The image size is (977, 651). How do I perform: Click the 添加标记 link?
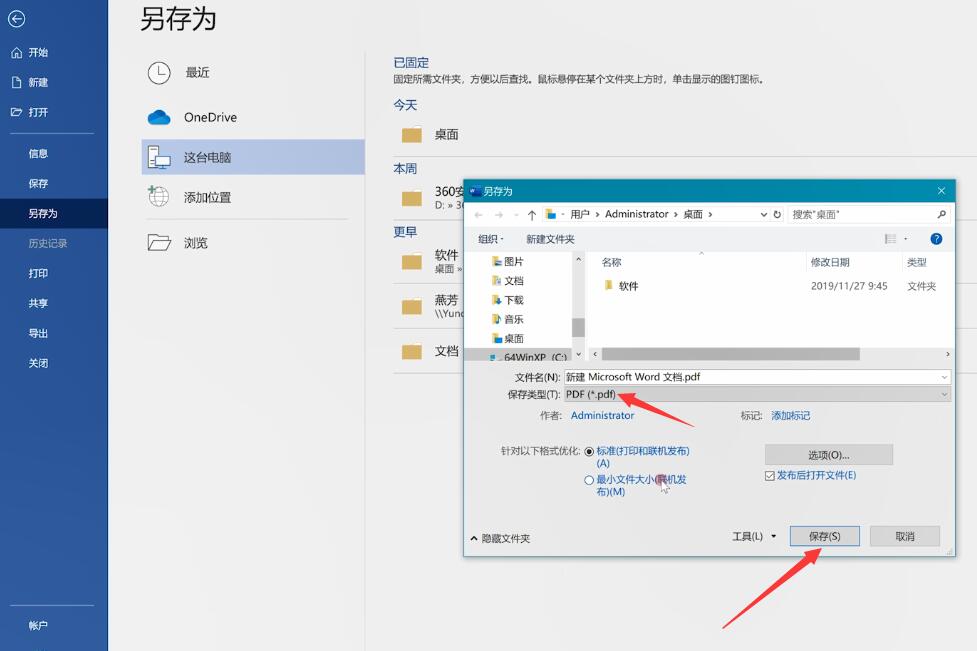tap(791, 416)
